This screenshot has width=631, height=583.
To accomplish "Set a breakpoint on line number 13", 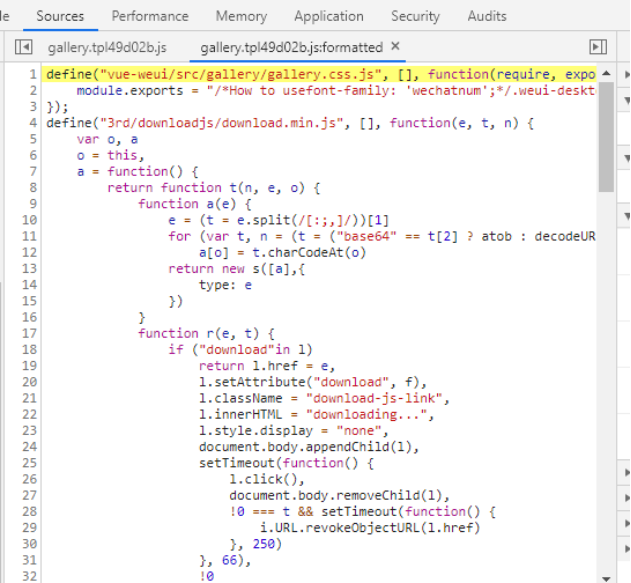I will click(x=29, y=269).
